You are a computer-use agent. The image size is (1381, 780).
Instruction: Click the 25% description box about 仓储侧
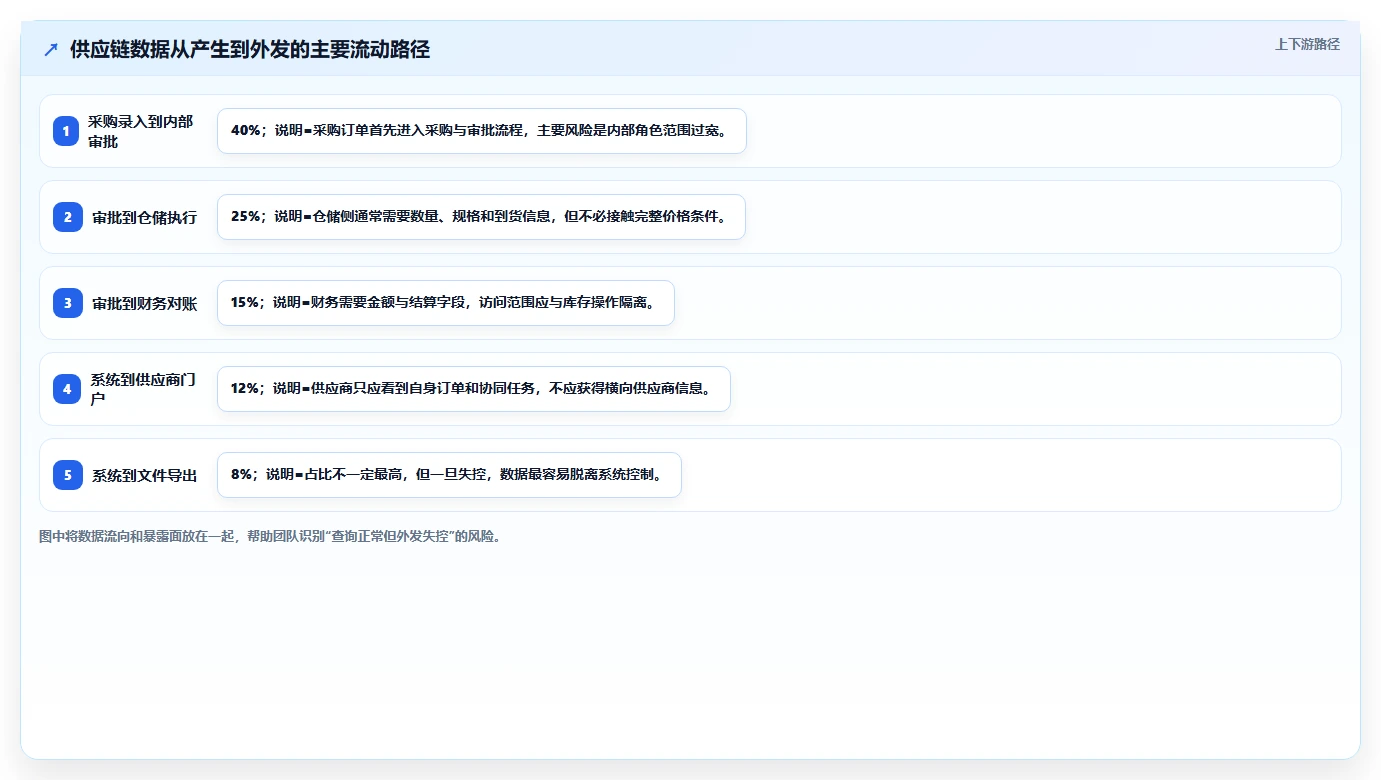pos(481,217)
